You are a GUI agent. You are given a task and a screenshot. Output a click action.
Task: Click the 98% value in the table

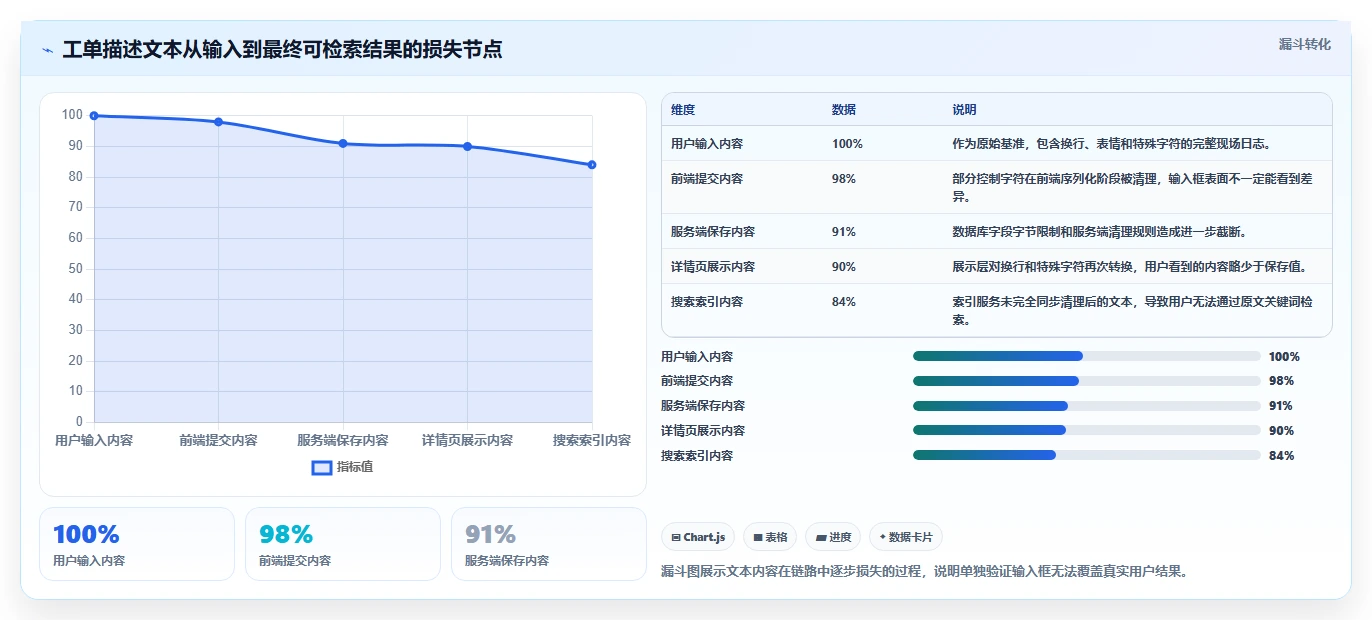(x=844, y=179)
